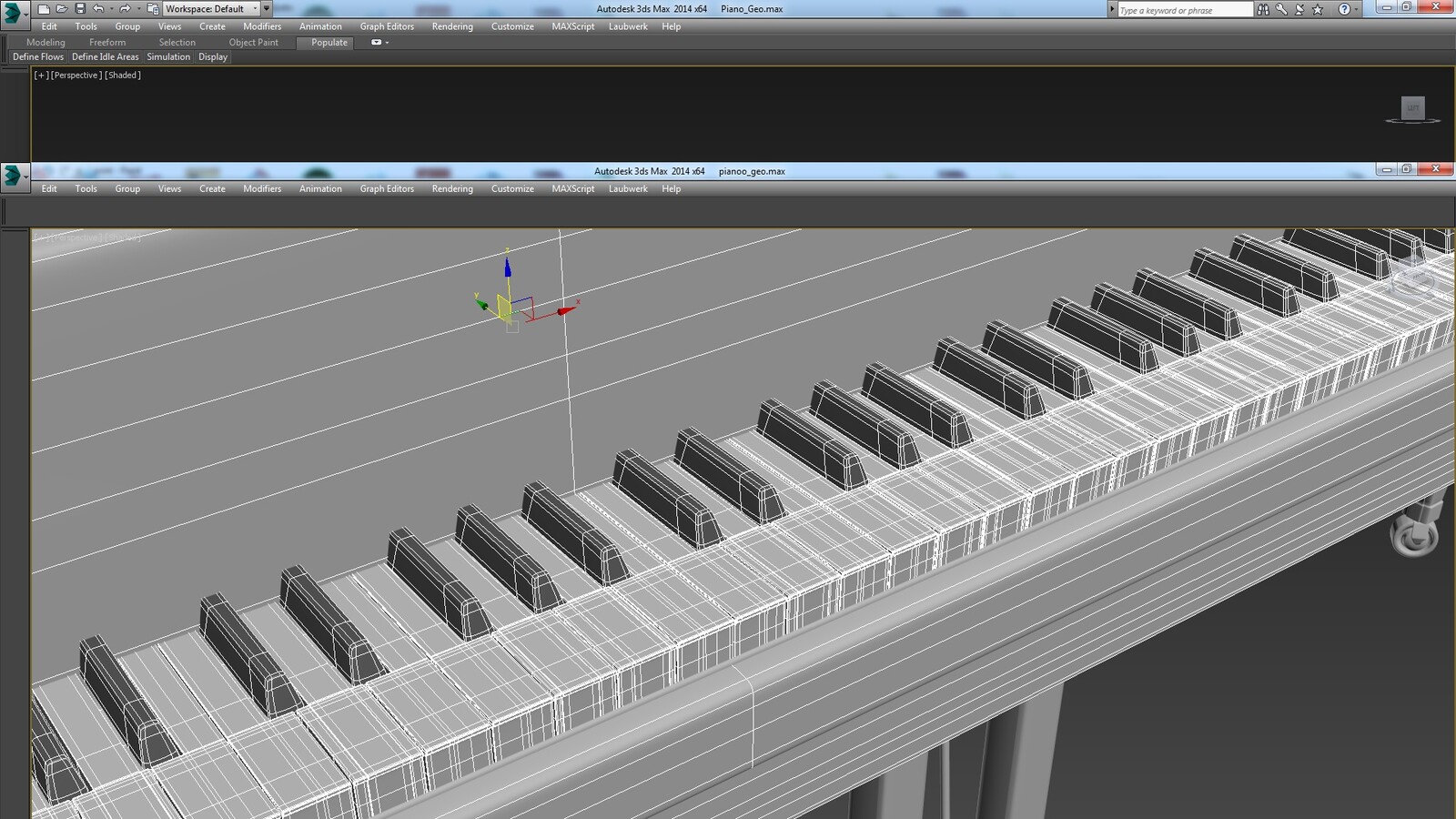The width and height of the screenshot is (1456, 819).
Task: Open Views menu in Piano_Geo.max window
Action: tap(169, 26)
